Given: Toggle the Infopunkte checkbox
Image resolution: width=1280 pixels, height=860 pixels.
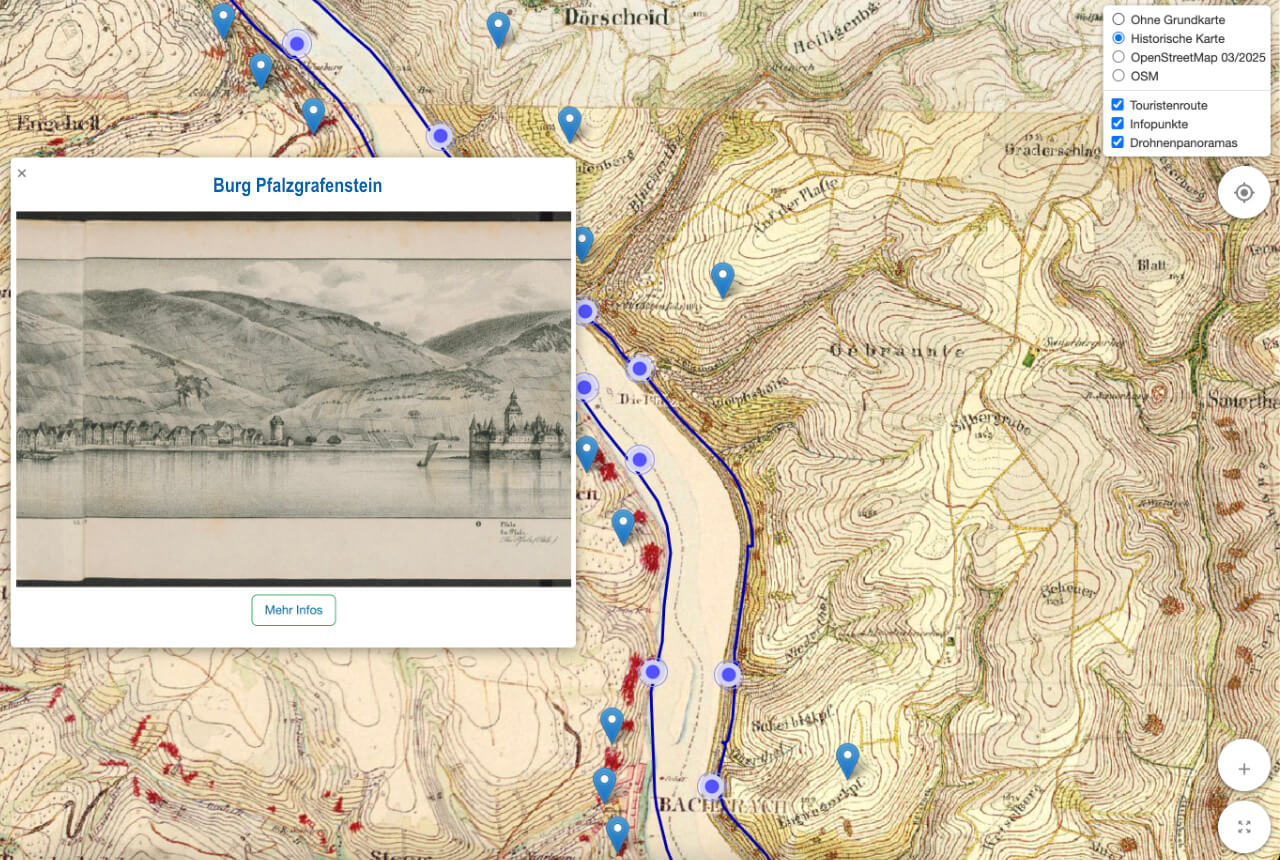Looking at the screenshot, I should [x=1119, y=124].
